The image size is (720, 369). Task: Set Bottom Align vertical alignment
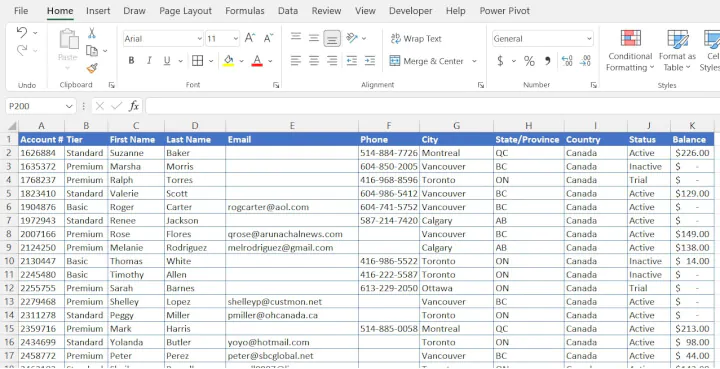point(332,38)
